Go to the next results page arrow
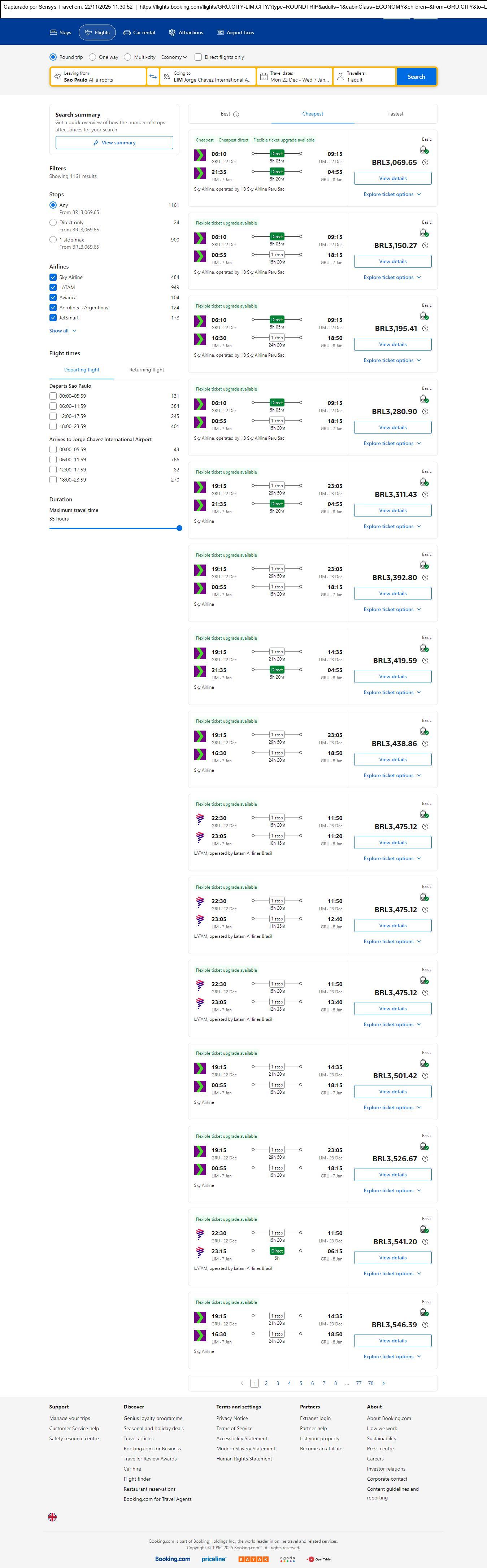Screen dimensions: 487x1568 coord(383,1383)
